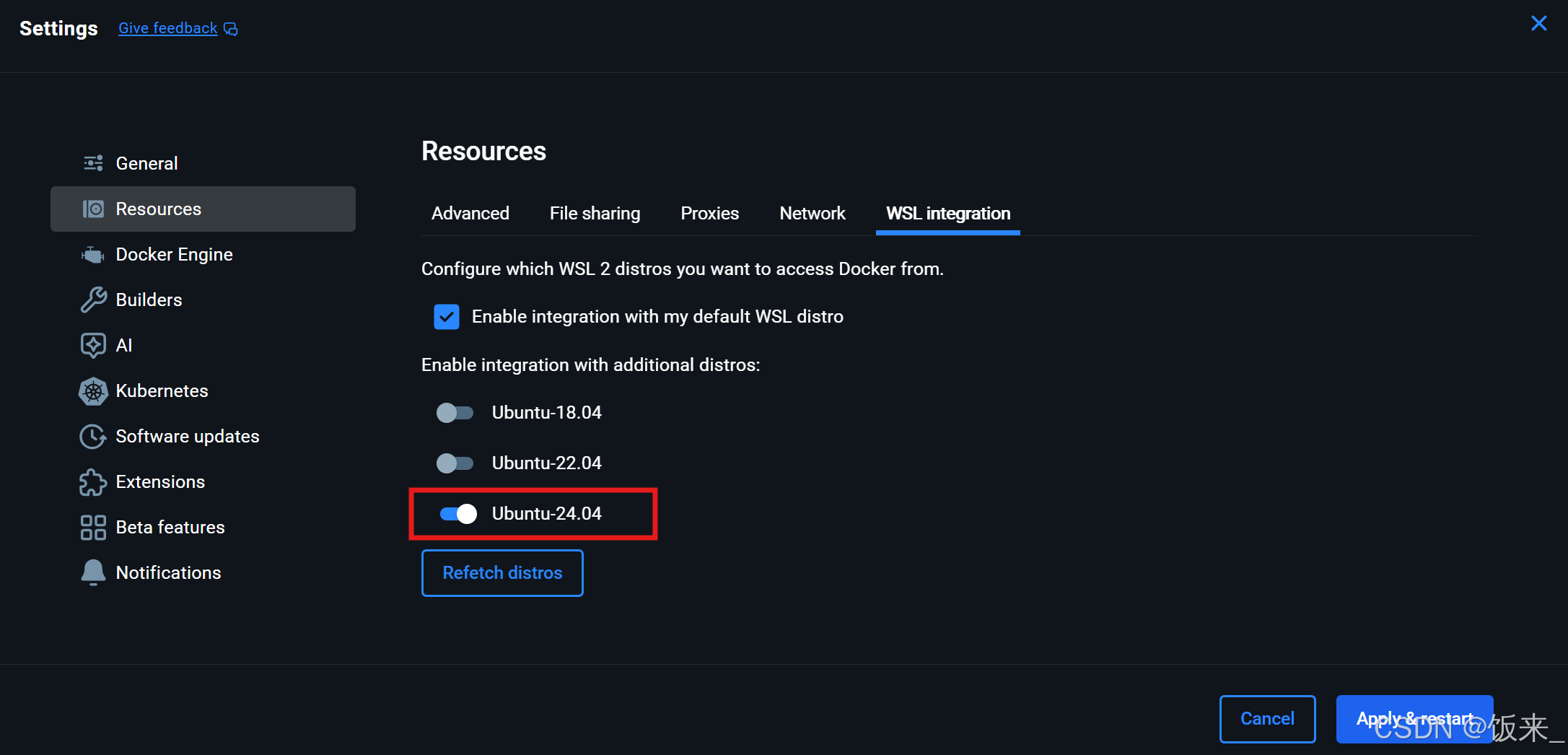
Task: Click the General sliders icon in sidebar
Action: tap(93, 163)
